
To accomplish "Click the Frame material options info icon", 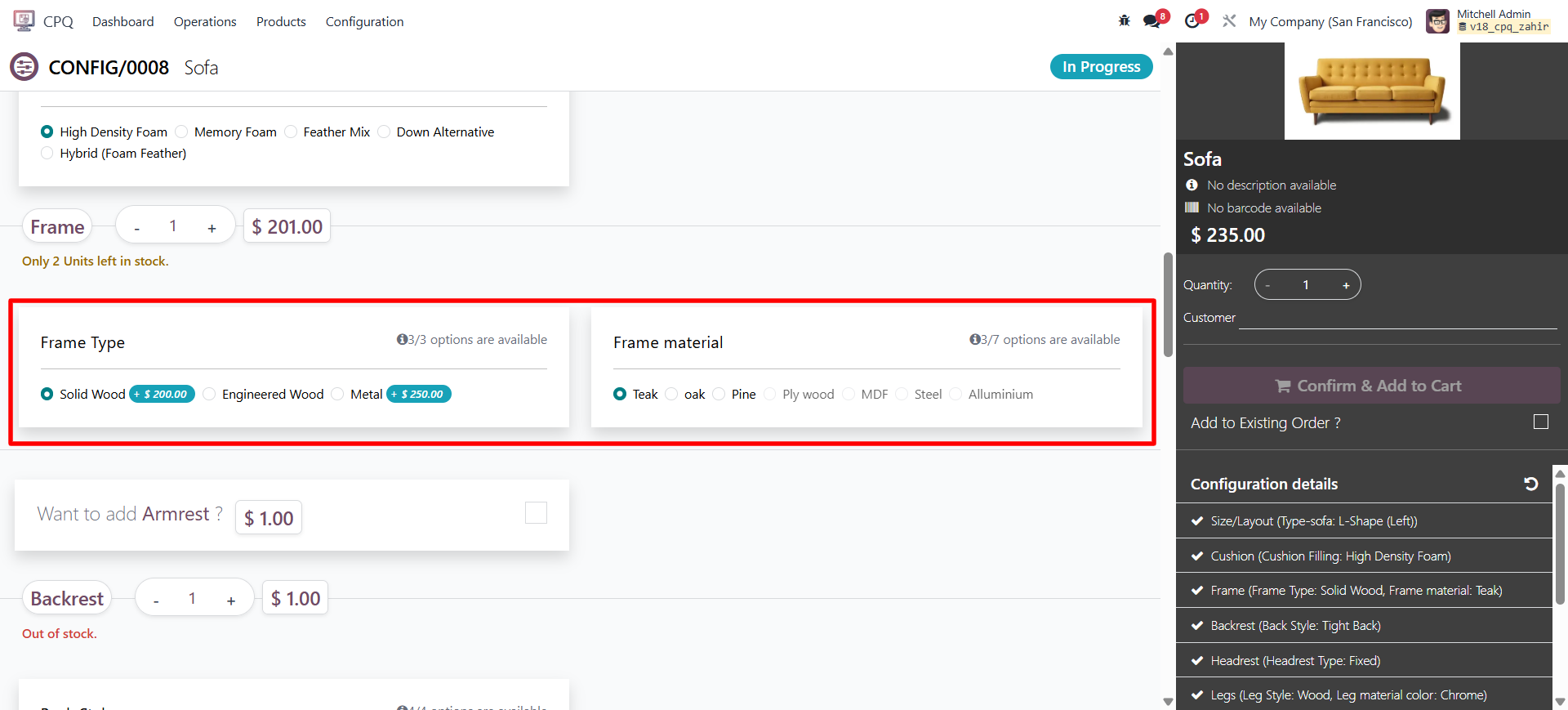I will pyautogui.click(x=974, y=340).
